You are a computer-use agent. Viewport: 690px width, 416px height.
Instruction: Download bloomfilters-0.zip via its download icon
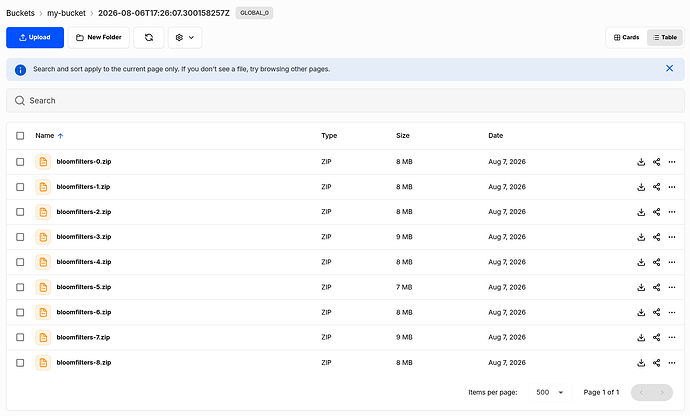point(641,162)
